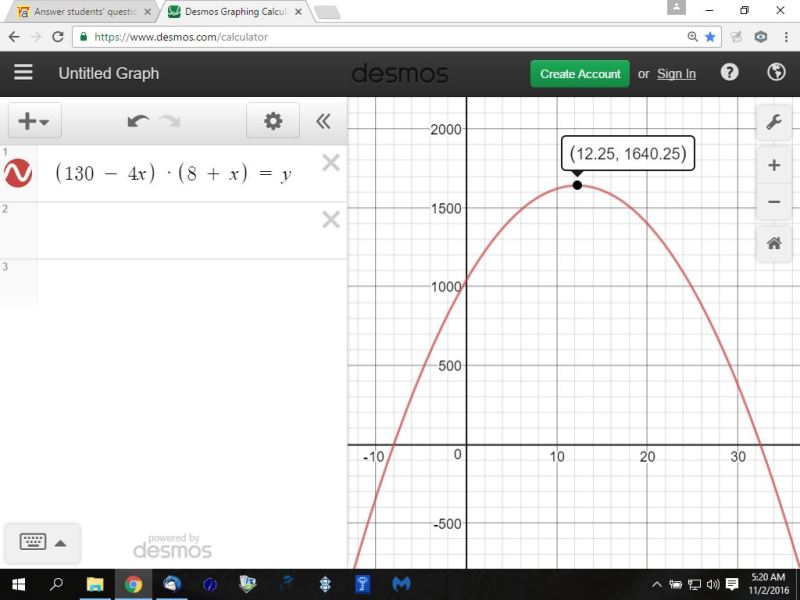This screenshot has width=800, height=600.
Task: Go back in browser history
Action: click(14, 37)
